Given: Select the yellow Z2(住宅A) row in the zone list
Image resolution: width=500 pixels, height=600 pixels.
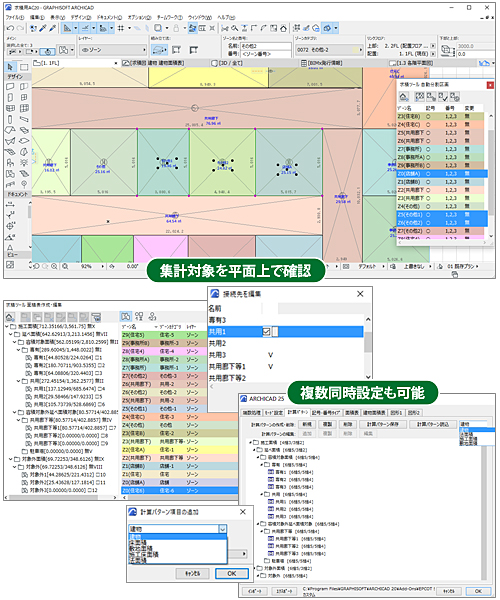Looking at the screenshot, I should [179, 450].
